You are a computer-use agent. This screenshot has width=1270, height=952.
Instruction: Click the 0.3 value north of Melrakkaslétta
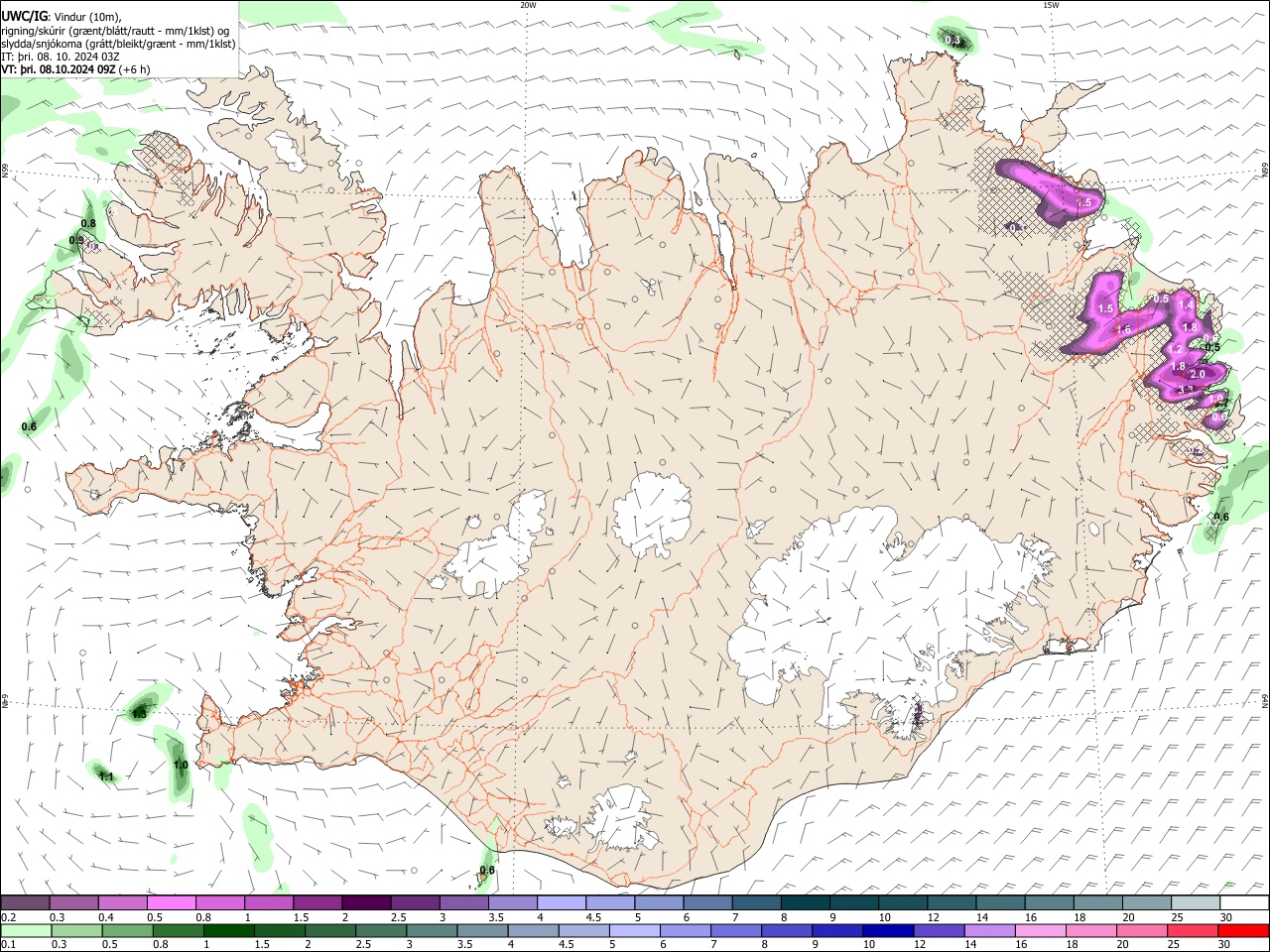pyautogui.click(x=952, y=41)
